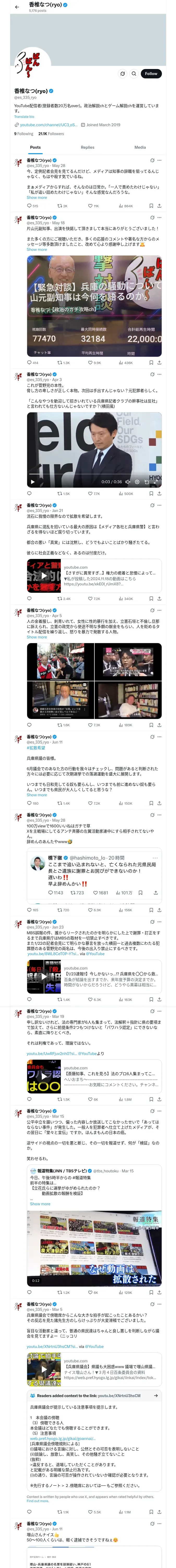The height and width of the screenshot is (1568, 176).
Task: Search this profile's posts via magnifier icon
Action: click(134, 74)
